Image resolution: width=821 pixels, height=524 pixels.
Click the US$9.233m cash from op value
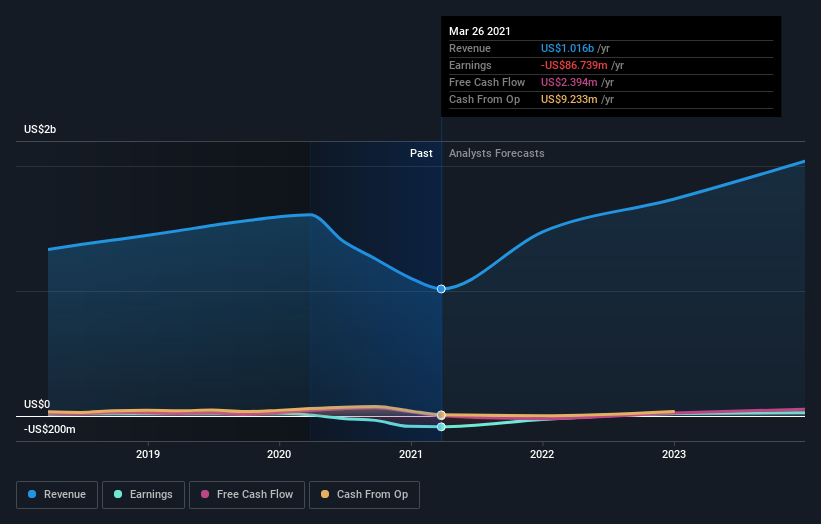[x=569, y=99]
